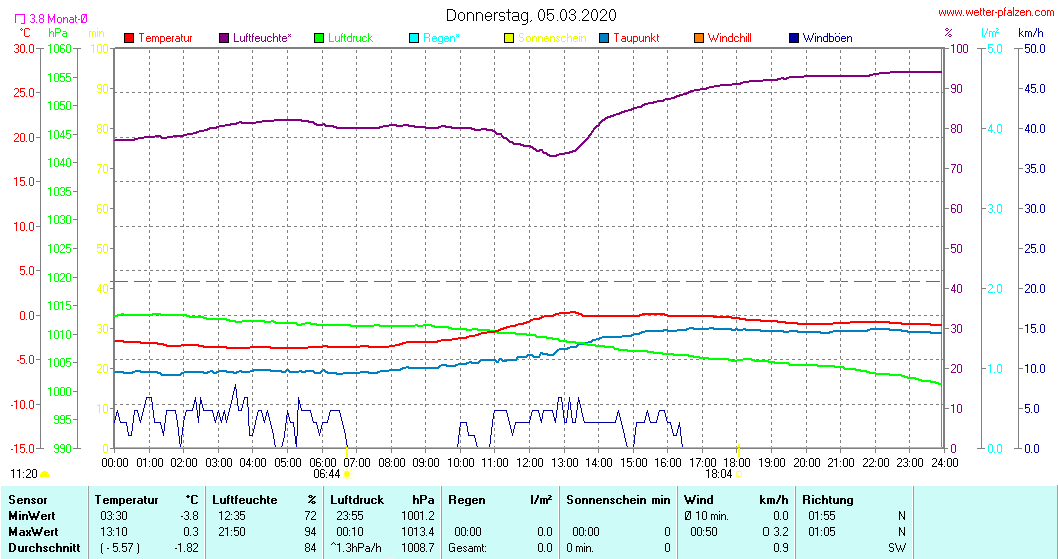This screenshot has height=559, width=1058.
Task: Click the sunset icon next to 18:04
Action: click(x=739, y=474)
